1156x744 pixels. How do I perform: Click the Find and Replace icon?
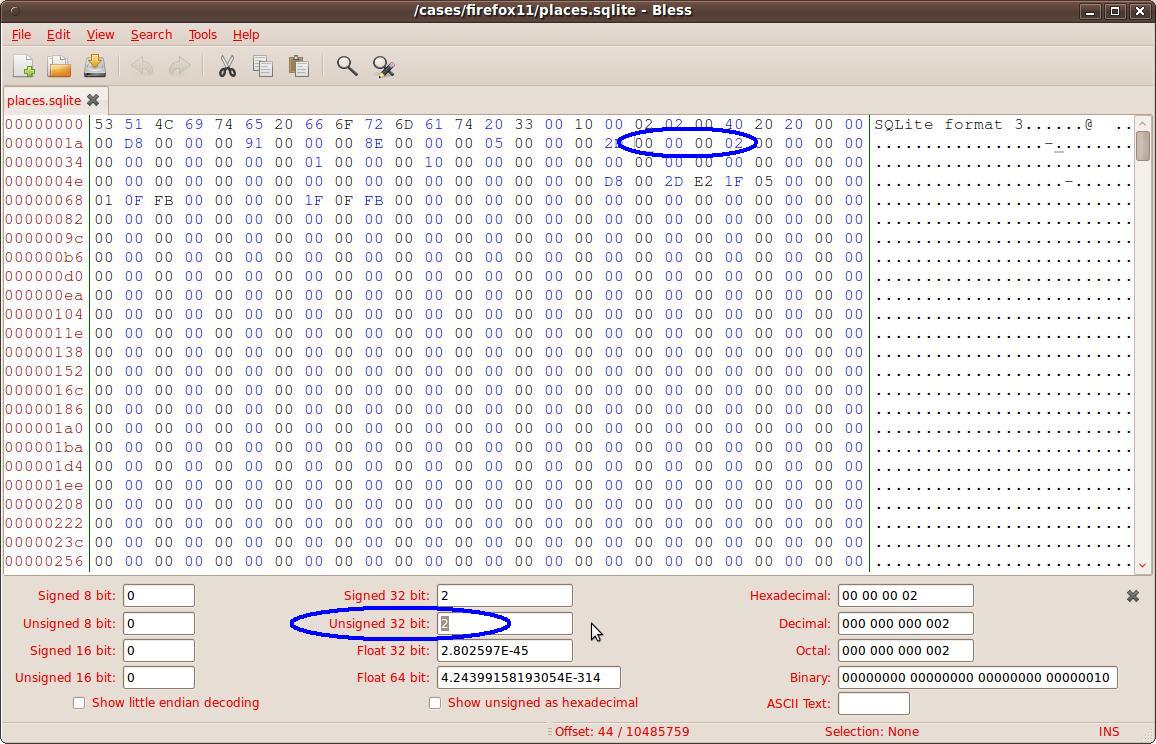[383, 66]
